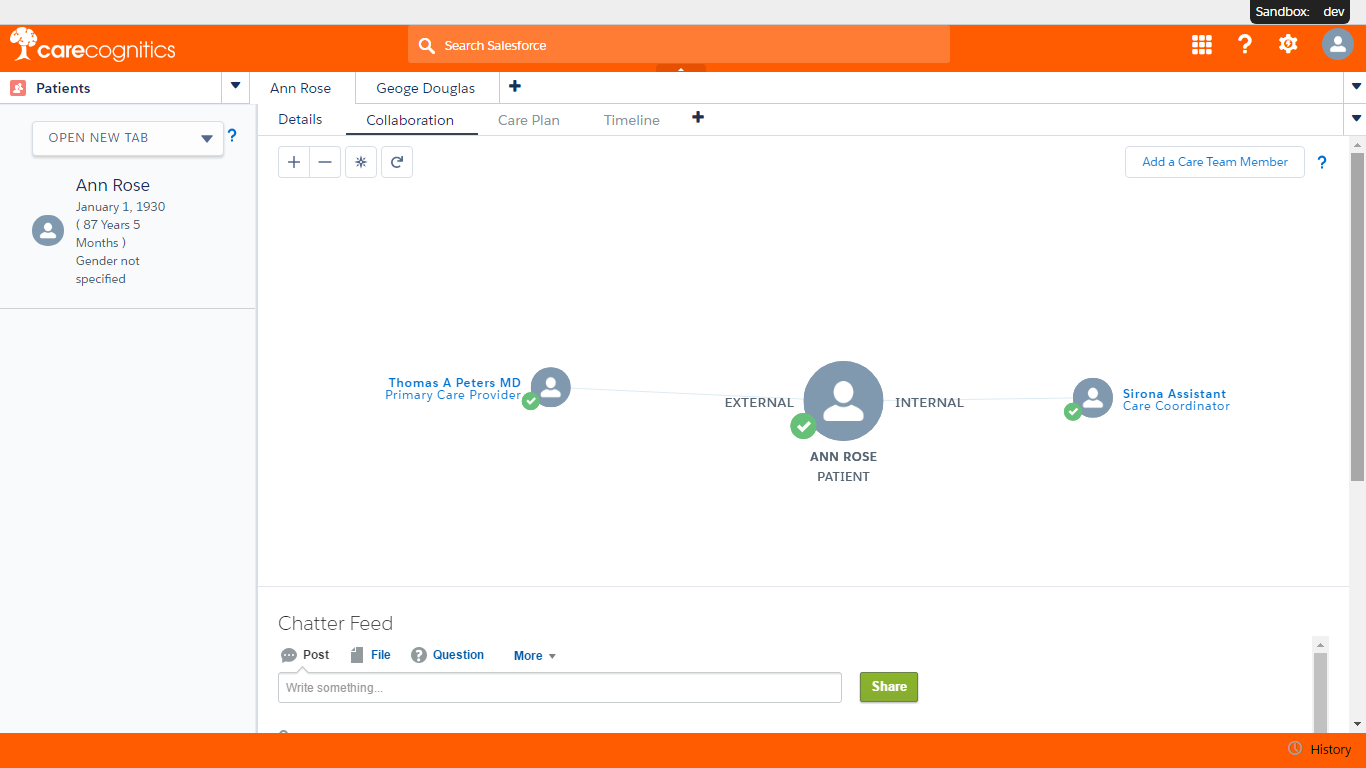Image resolution: width=1366 pixels, height=768 pixels.
Task: Click Add a Care Team Member button
Action: (x=1214, y=162)
